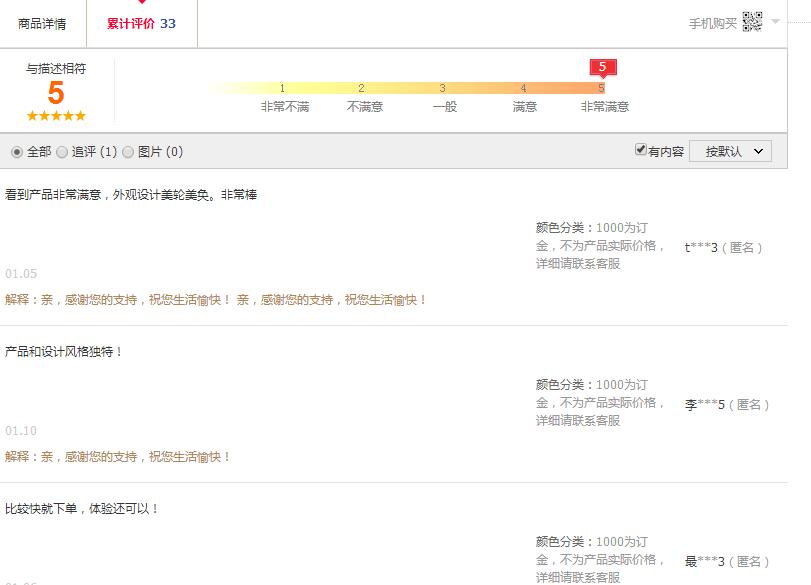Select the 全部 radio button

tap(17, 152)
